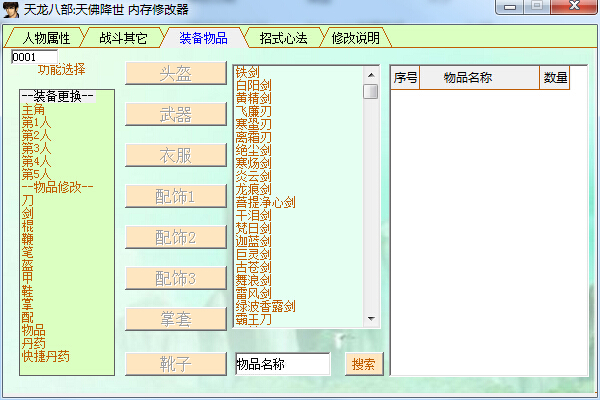Select 甲 category in function list

28,279
